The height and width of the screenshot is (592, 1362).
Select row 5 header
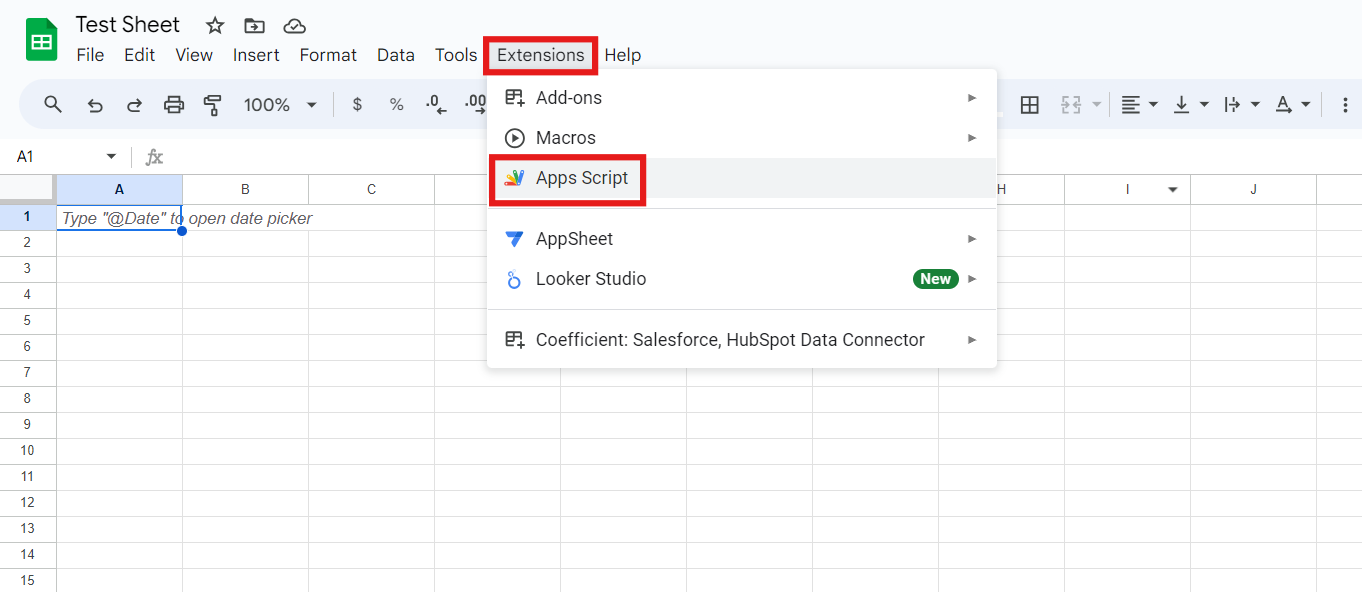(27, 320)
